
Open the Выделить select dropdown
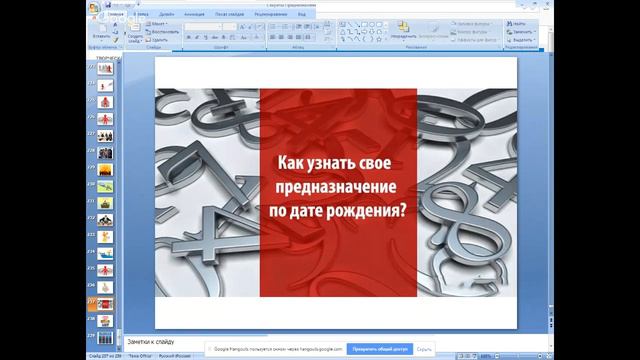pyautogui.click(x=521, y=40)
